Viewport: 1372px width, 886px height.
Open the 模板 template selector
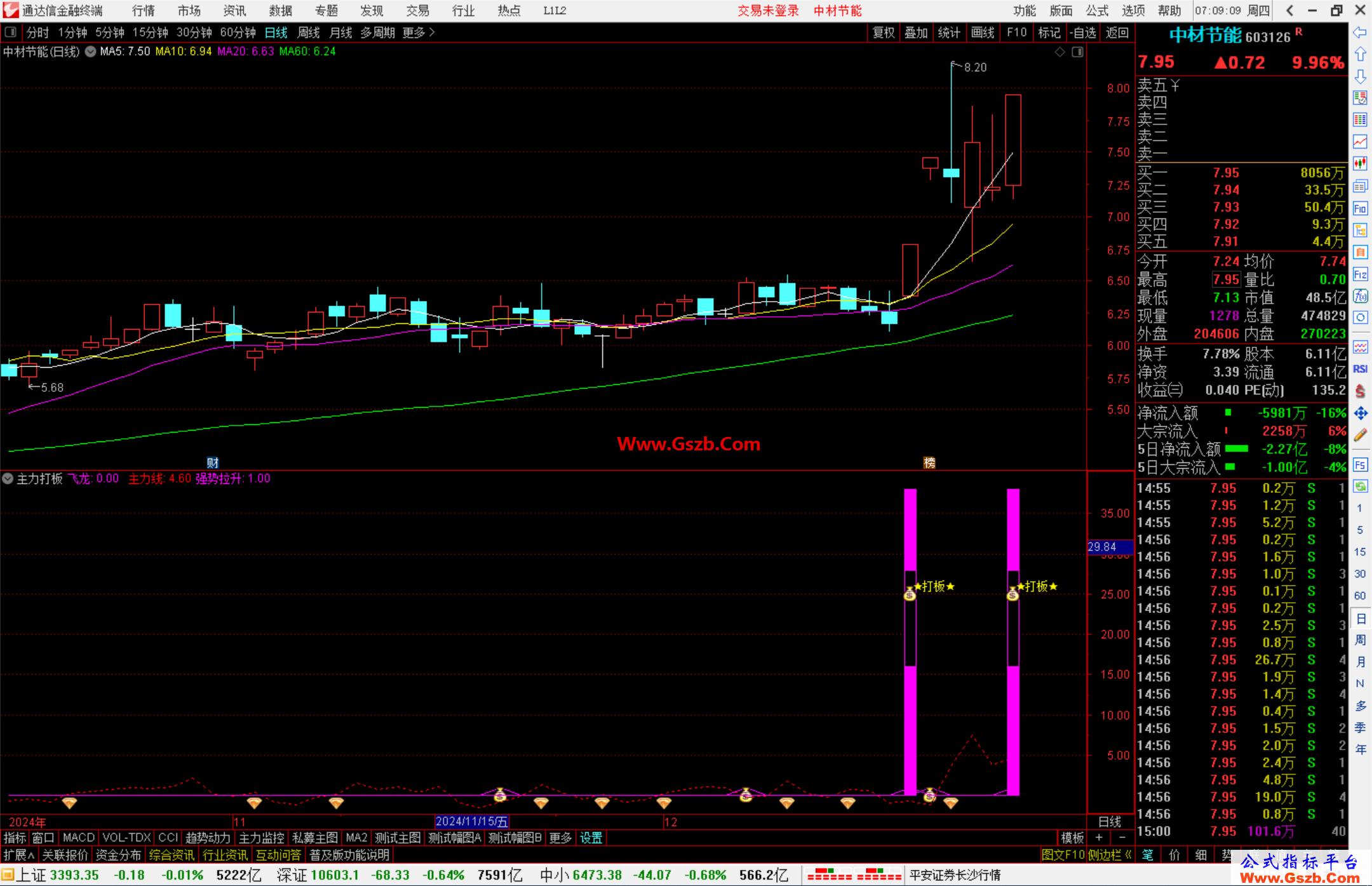coord(1072,838)
